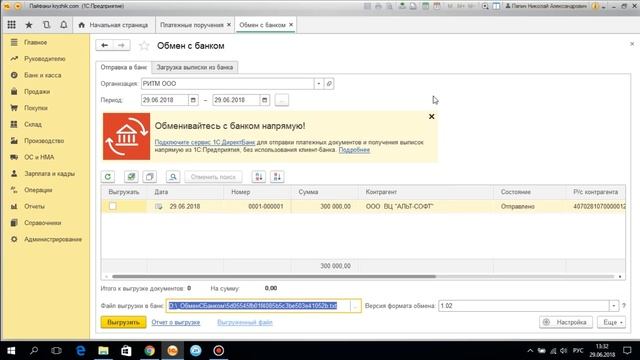Open the Отчет о выгрузке link

click(x=176, y=322)
